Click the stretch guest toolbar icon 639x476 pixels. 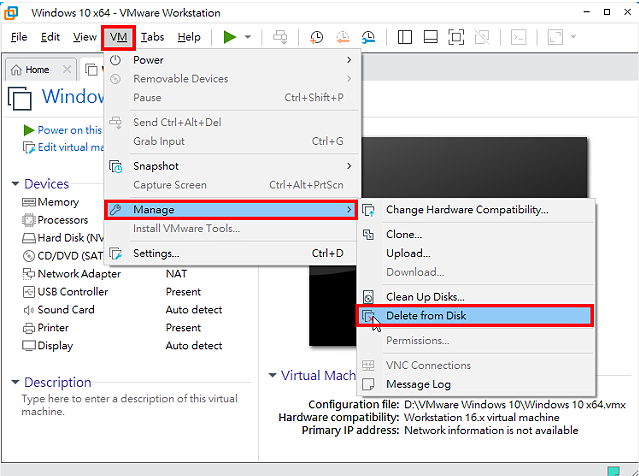point(555,37)
